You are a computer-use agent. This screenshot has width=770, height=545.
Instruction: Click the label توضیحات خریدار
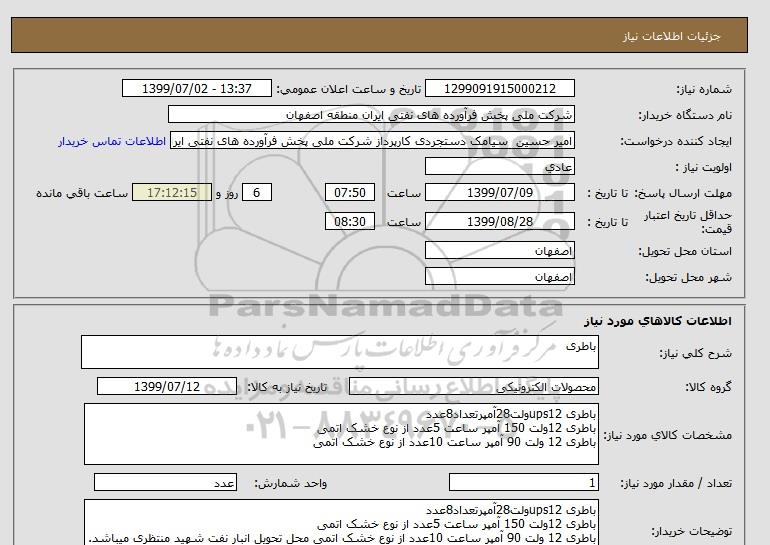691,532
